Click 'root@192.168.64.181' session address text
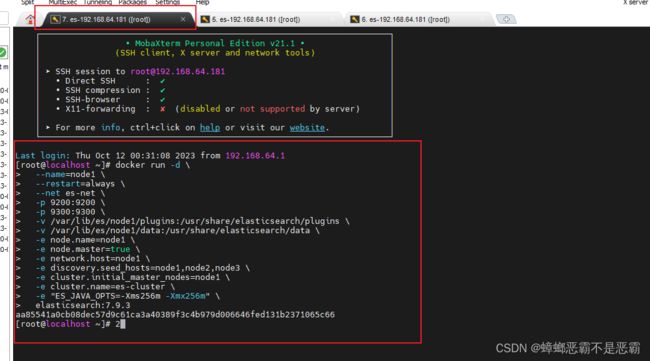The height and width of the screenshot is (361, 650). pyautogui.click(x=177, y=71)
